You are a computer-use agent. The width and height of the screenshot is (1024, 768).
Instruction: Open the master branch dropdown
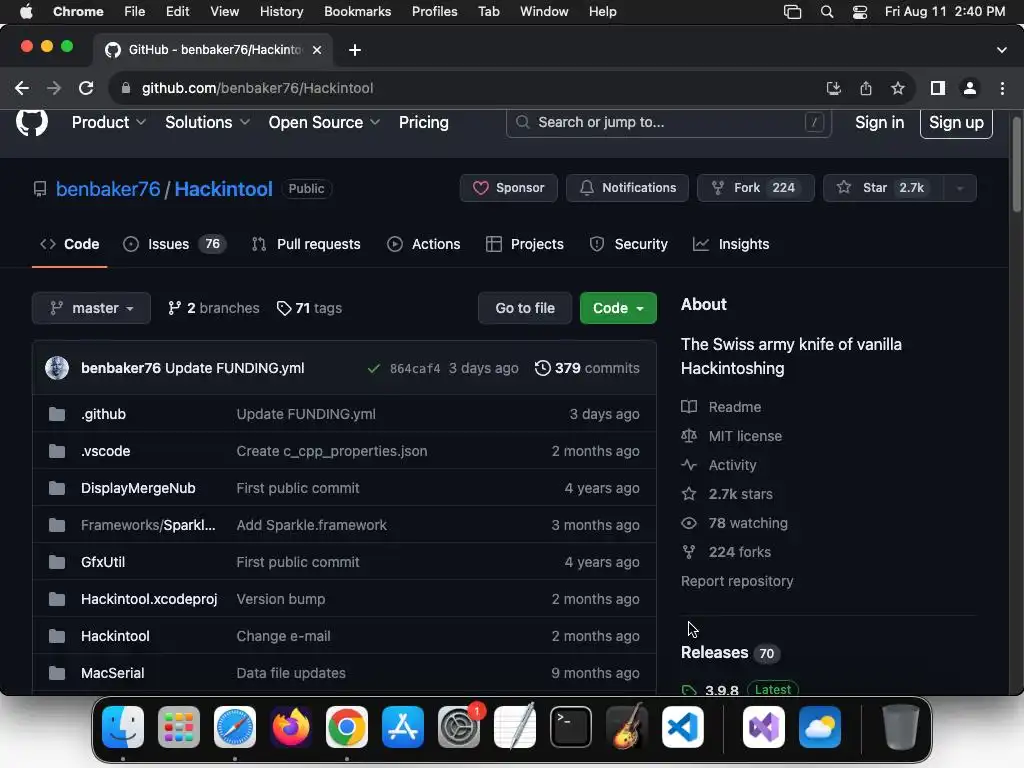coord(91,308)
